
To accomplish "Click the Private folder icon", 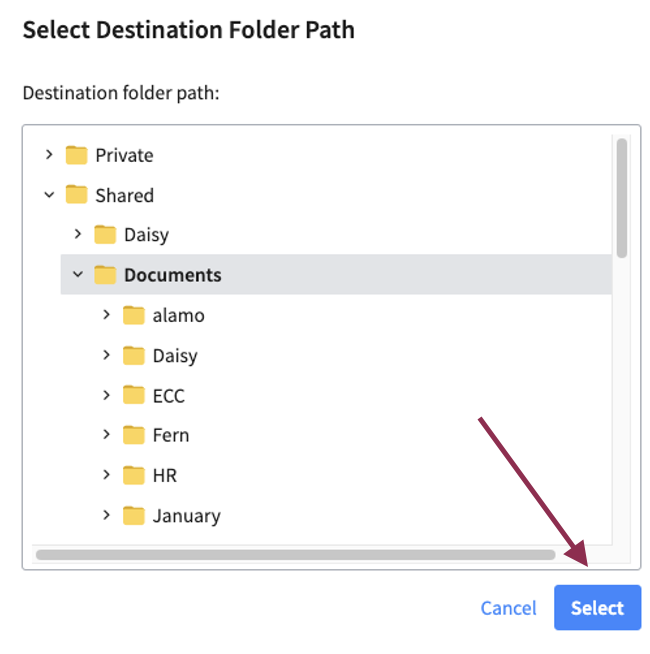I will click(x=77, y=155).
